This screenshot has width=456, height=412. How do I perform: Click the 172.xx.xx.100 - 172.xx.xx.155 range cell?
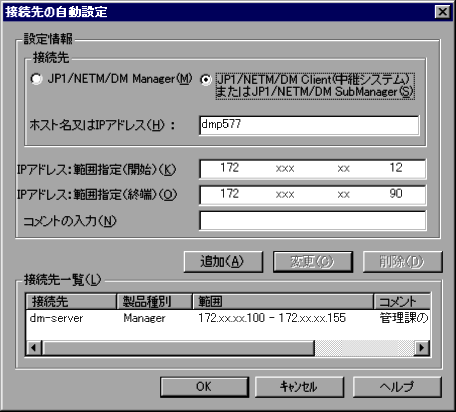[272, 318]
